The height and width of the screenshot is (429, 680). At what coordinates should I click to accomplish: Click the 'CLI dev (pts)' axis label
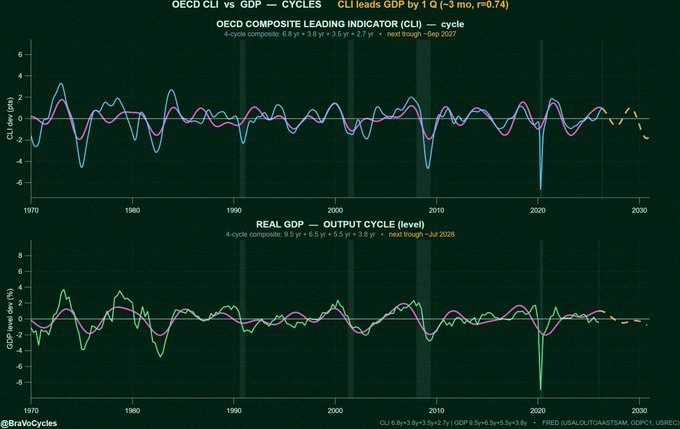[10, 118]
